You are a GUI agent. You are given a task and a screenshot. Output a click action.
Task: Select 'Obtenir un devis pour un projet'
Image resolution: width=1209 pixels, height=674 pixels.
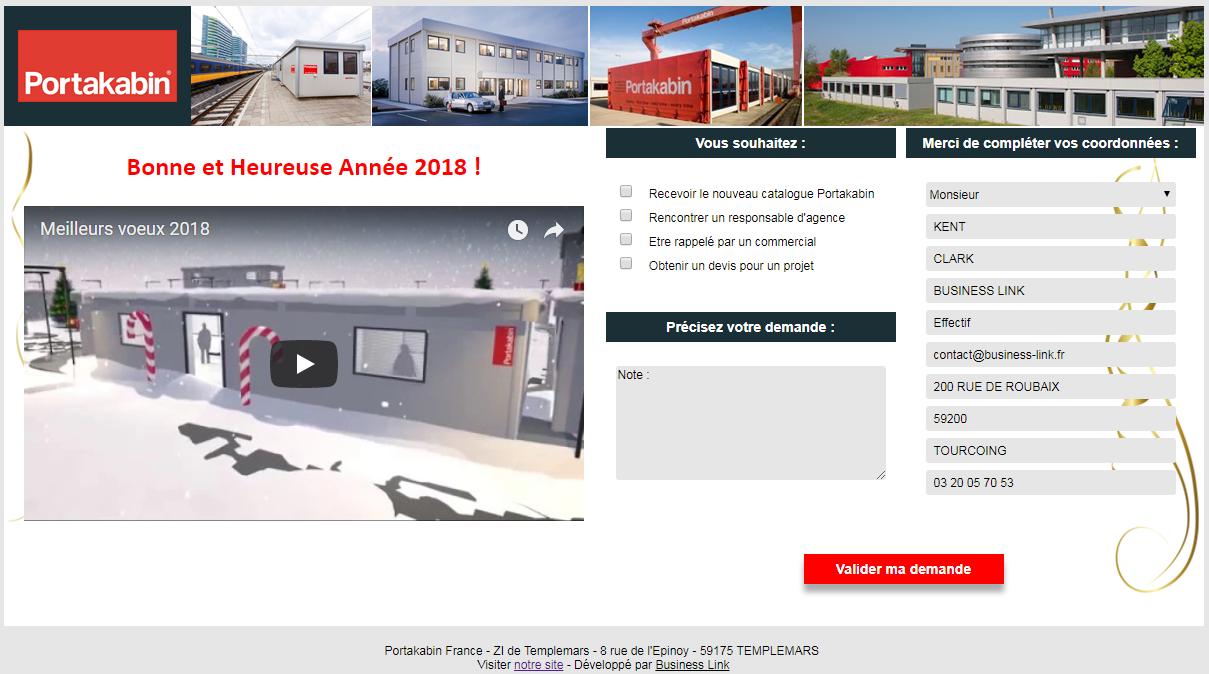pos(626,263)
